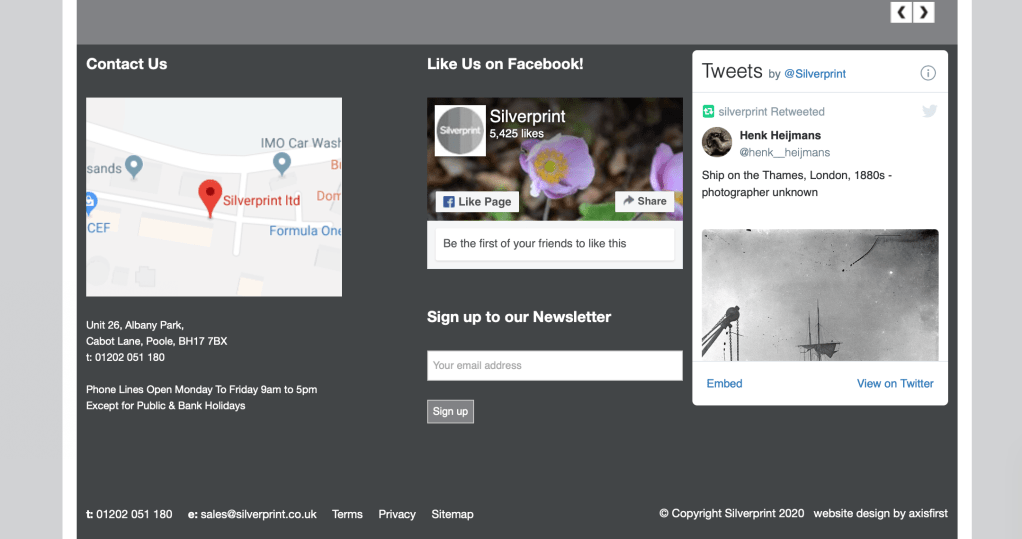Click the newsletter email address field
This screenshot has width=1022, height=539.
pyautogui.click(x=554, y=365)
